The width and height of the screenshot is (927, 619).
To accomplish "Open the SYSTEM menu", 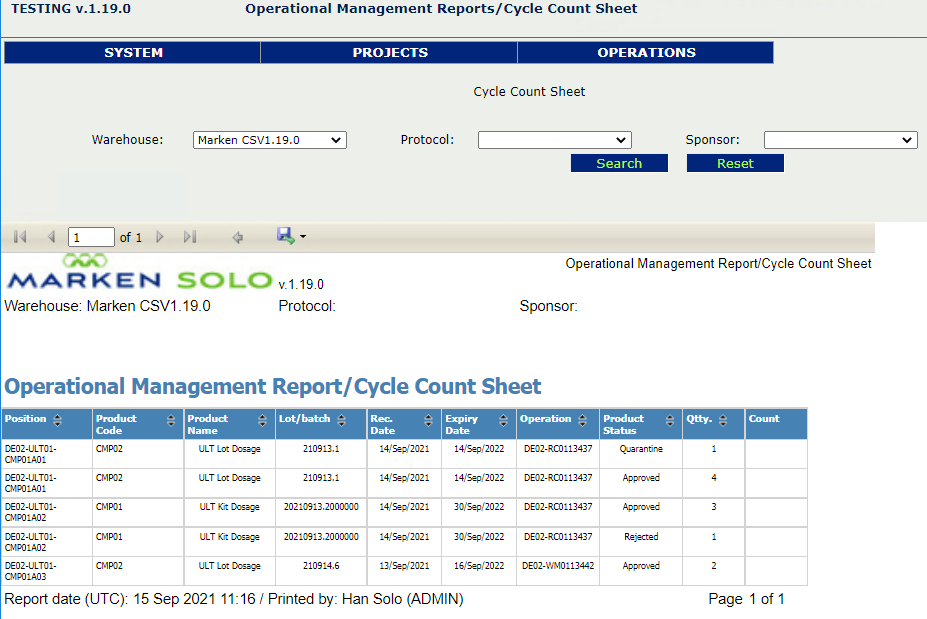I will pyautogui.click(x=133, y=53).
